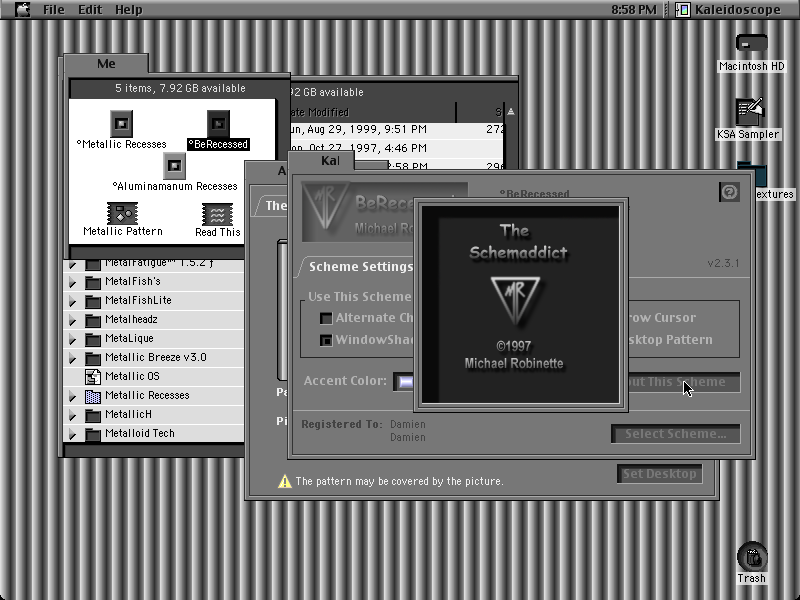Expand the Metallic Recesses folder row

72,396
